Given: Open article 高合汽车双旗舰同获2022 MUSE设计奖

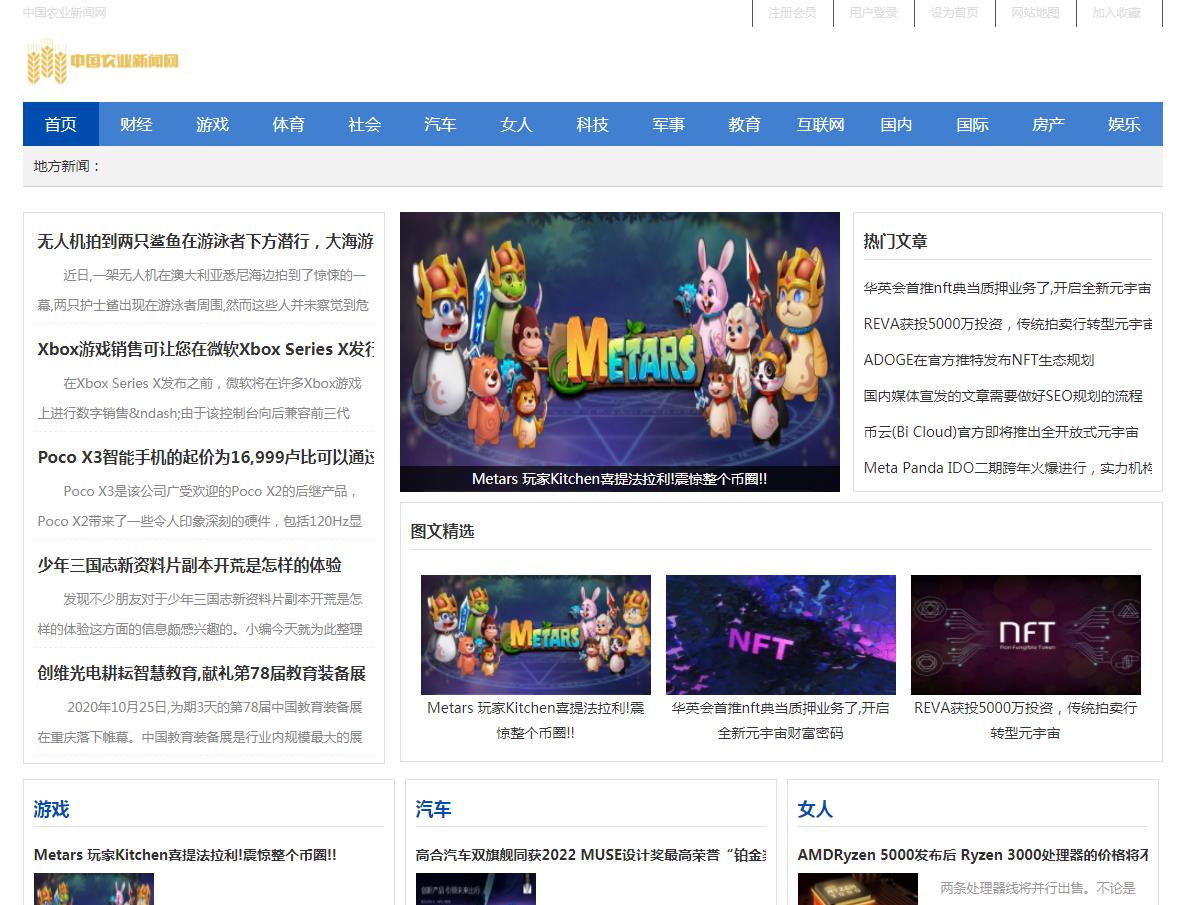Looking at the screenshot, I should point(590,855).
